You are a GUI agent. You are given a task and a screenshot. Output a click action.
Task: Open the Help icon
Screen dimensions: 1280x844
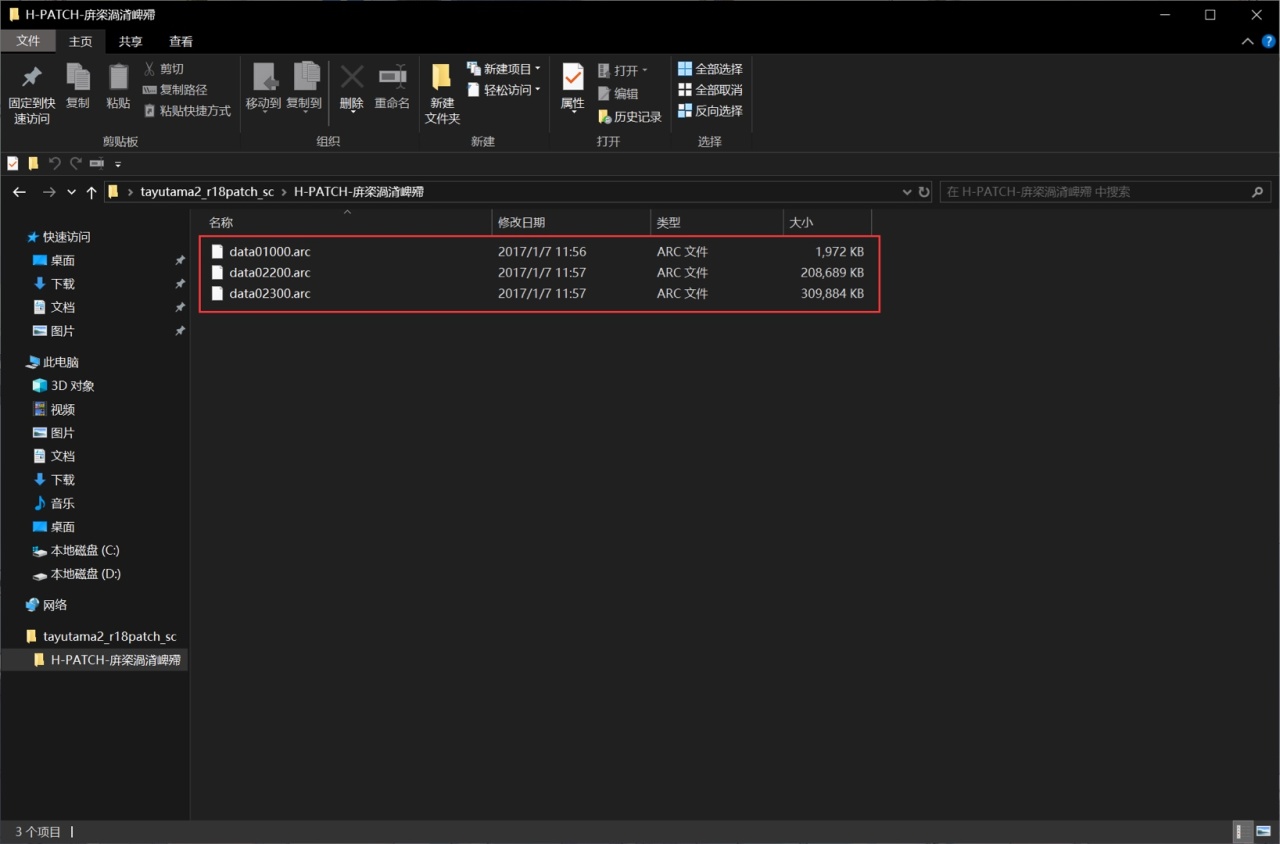tap(1268, 41)
